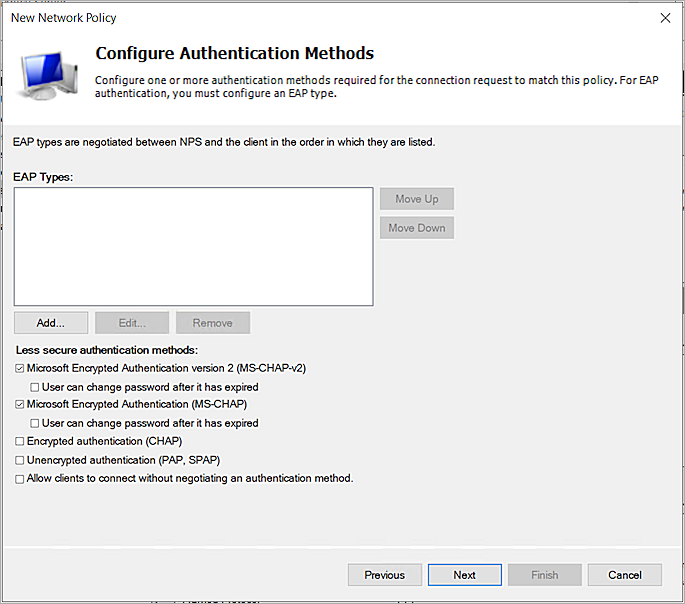This screenshot has width=685, height=604.
Task: Close the New Network Policy dialog
Action: click(665, 17)
